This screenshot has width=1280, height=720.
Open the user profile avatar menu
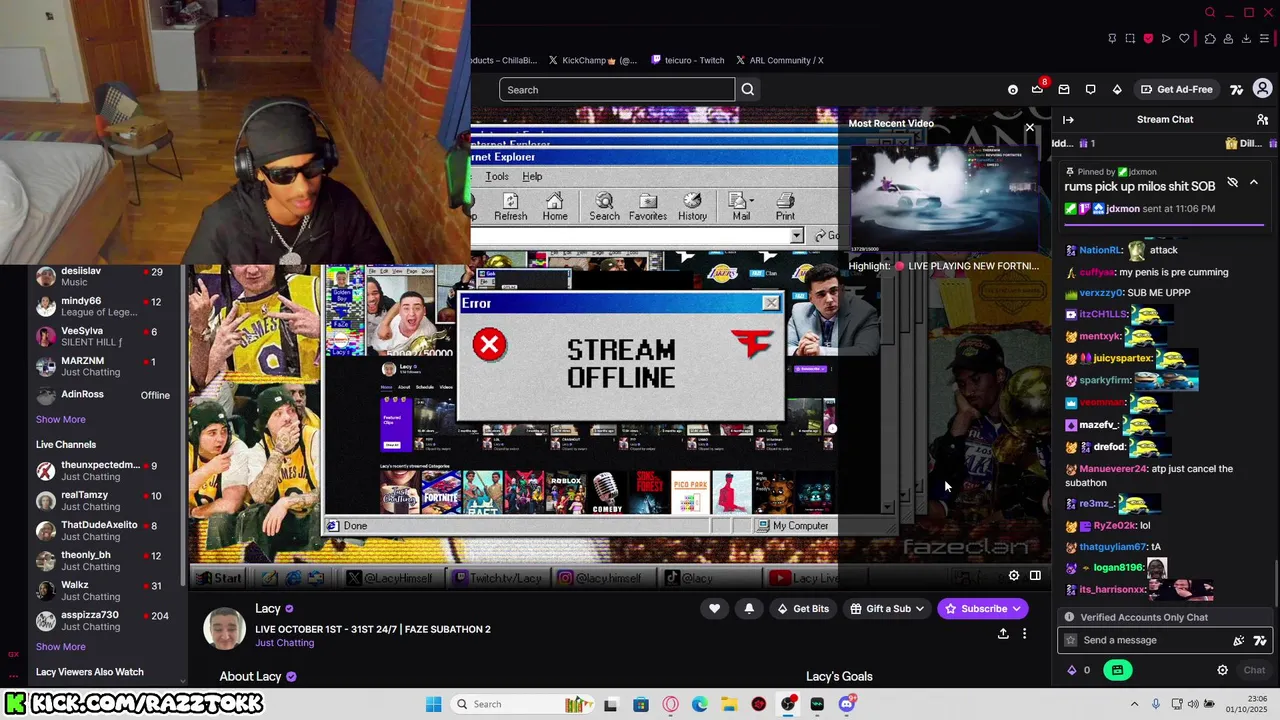click(1262, 89)
